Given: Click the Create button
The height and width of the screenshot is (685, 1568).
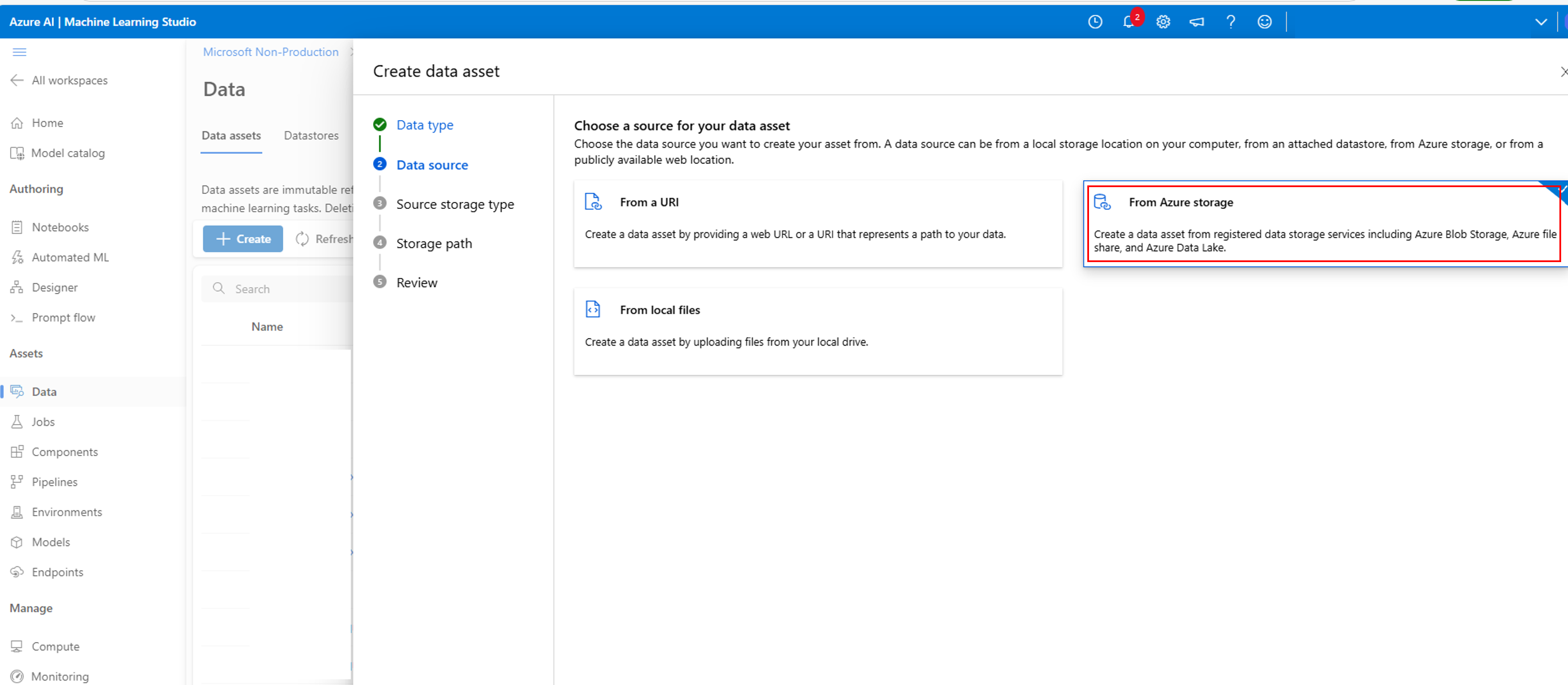Looking at the screenshot, I should (x=243, y=239).
